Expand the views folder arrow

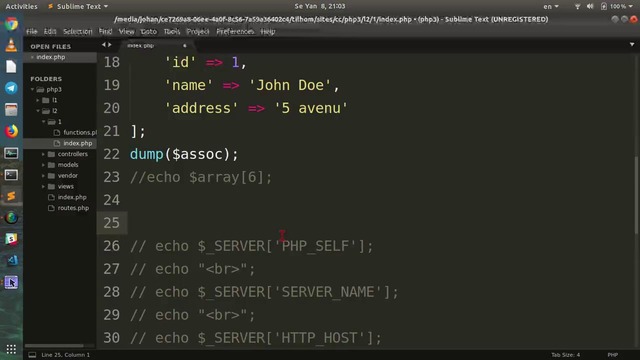click(43, 186)
